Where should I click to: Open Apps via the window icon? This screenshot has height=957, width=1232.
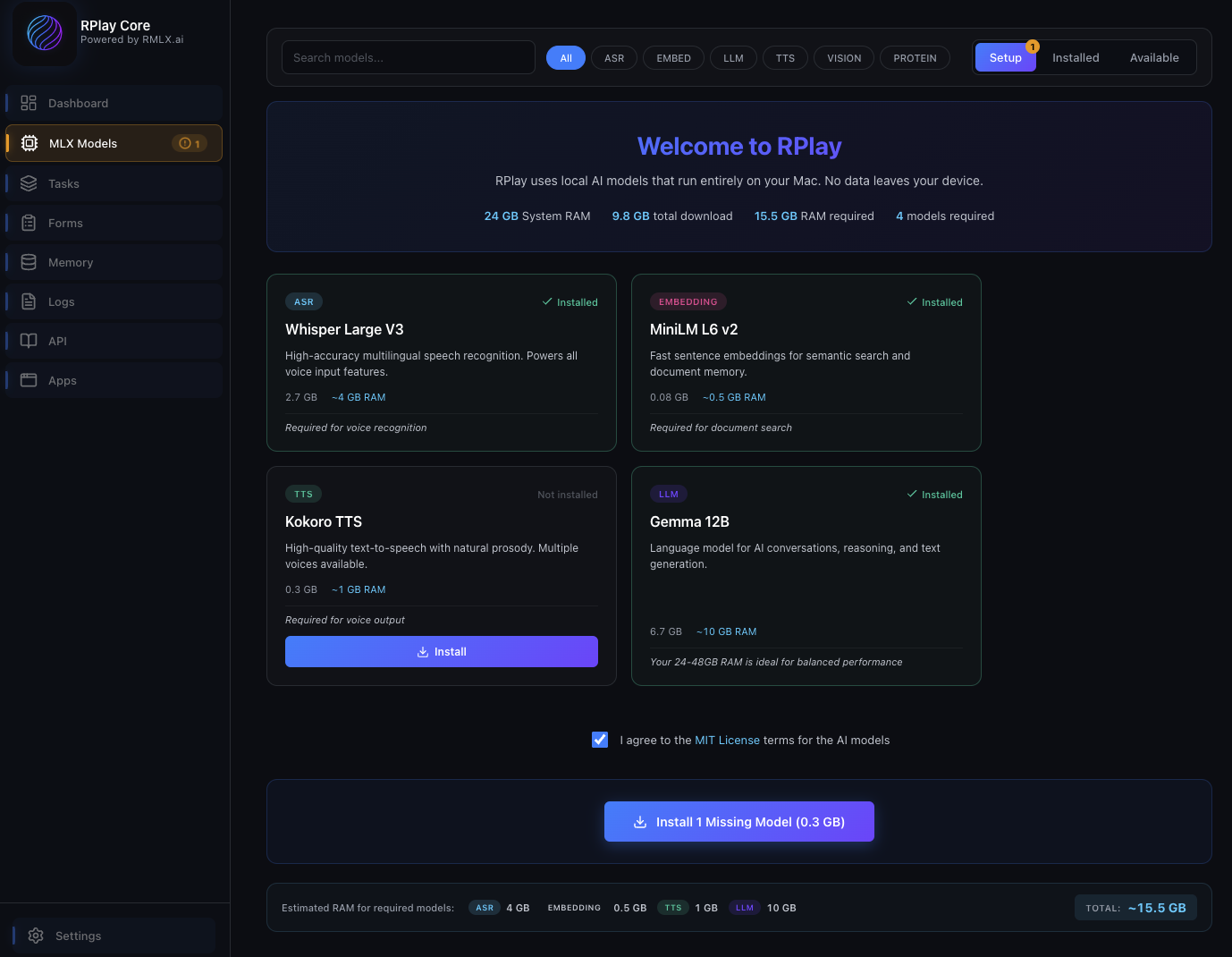tap(29, 380)
